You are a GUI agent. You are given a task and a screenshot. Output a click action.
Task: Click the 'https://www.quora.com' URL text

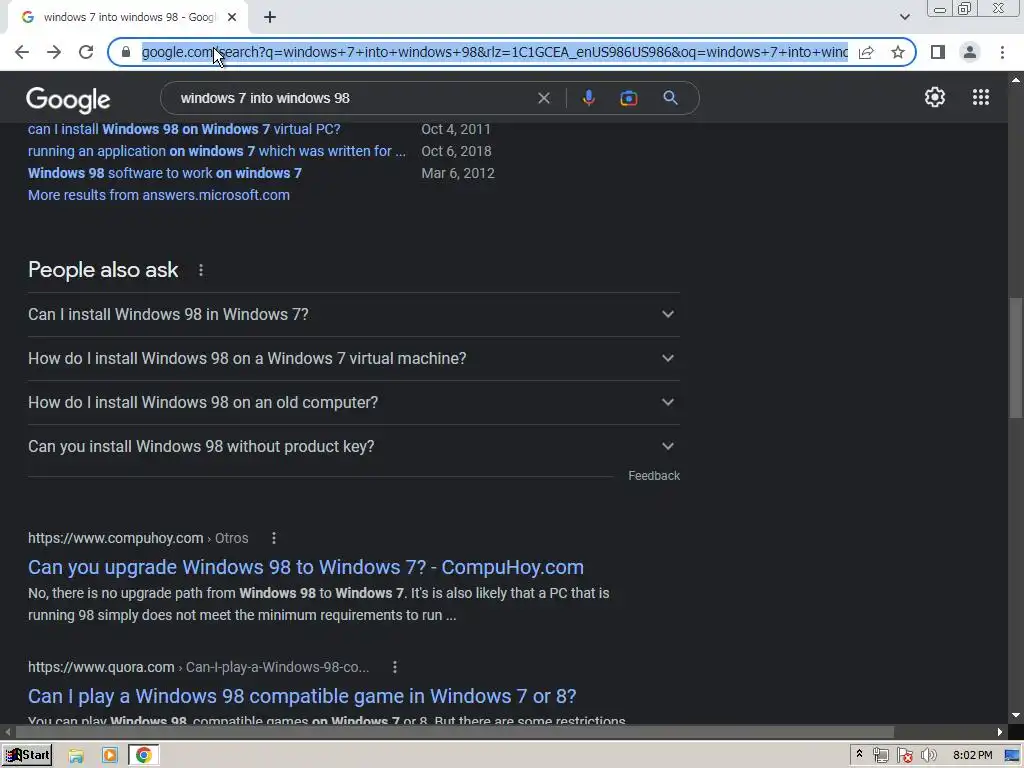[x=101, y=667]
